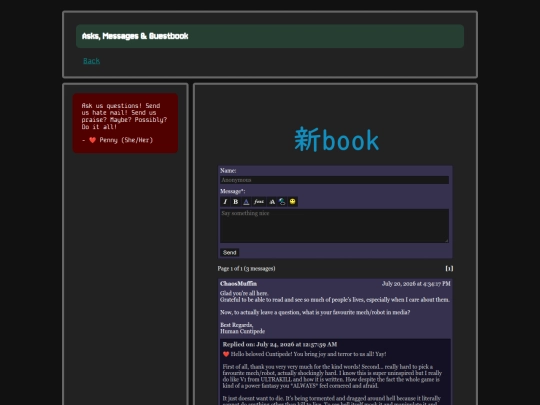Click the favourite mech/robot question line

pyautogui.click(x=315, y=312)
